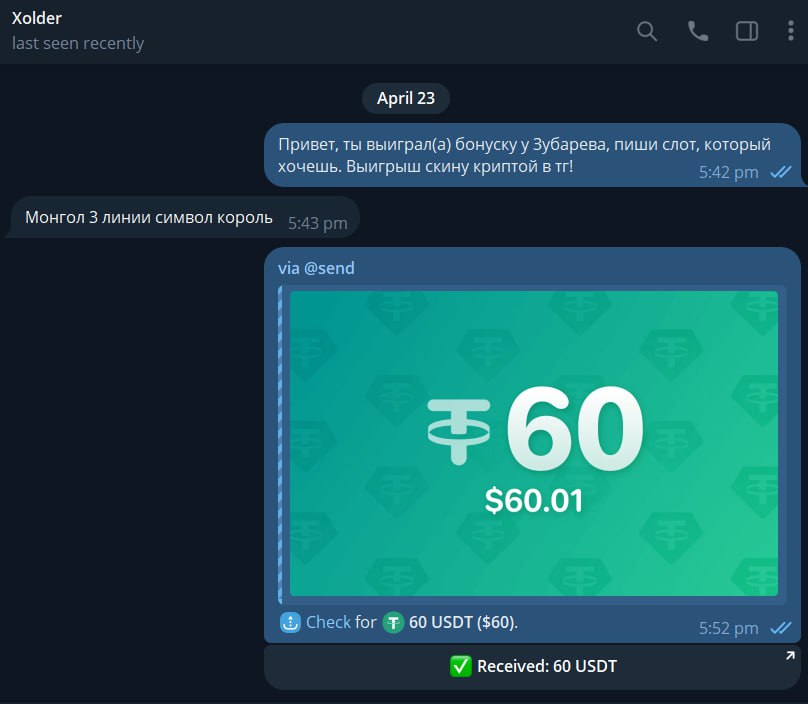The image size is (808, 704).
Task: Click the Crypto Bot icon beside 'Check for'
Action: tap(290, 623)
